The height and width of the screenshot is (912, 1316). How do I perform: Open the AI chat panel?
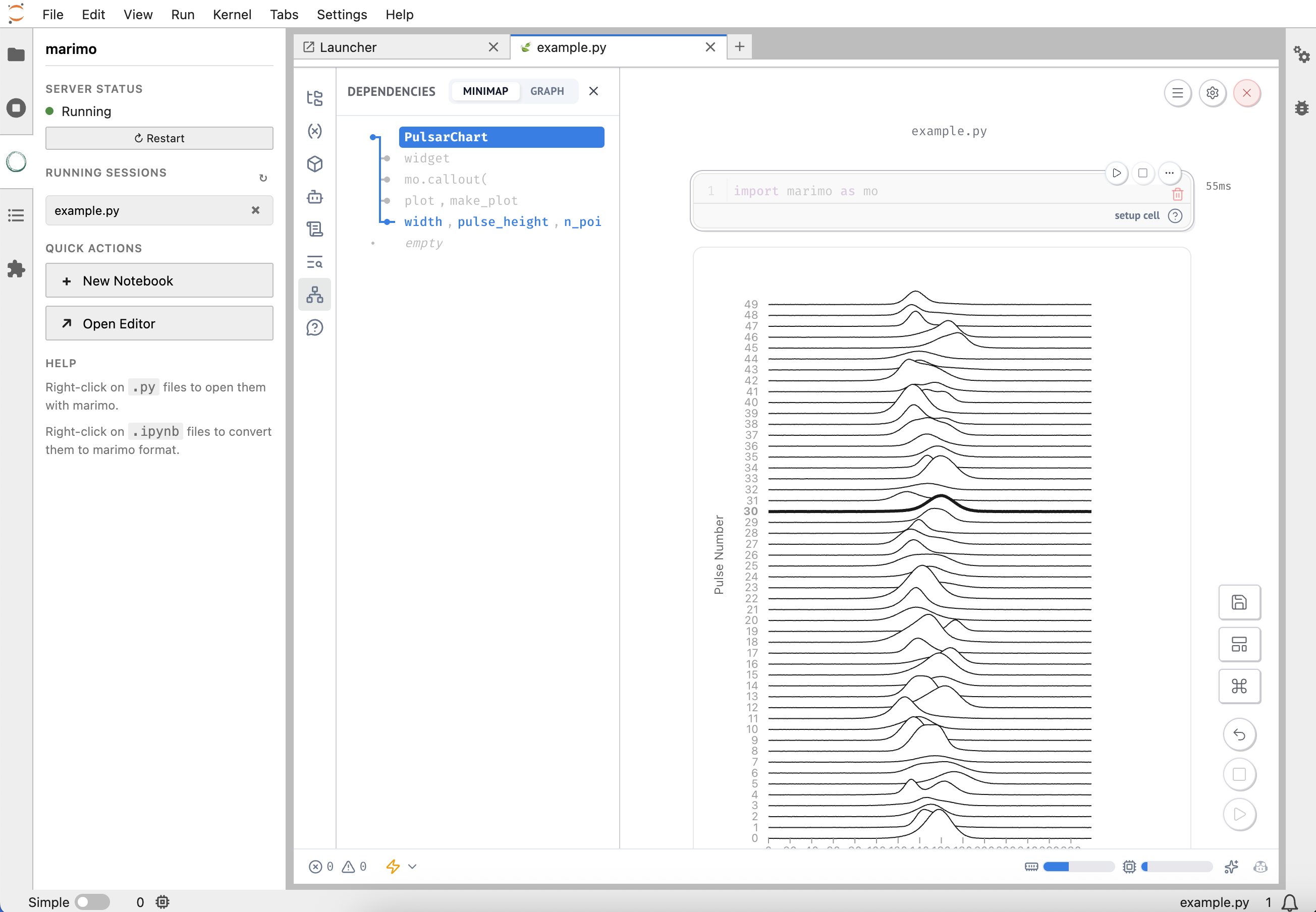point(315,197)
